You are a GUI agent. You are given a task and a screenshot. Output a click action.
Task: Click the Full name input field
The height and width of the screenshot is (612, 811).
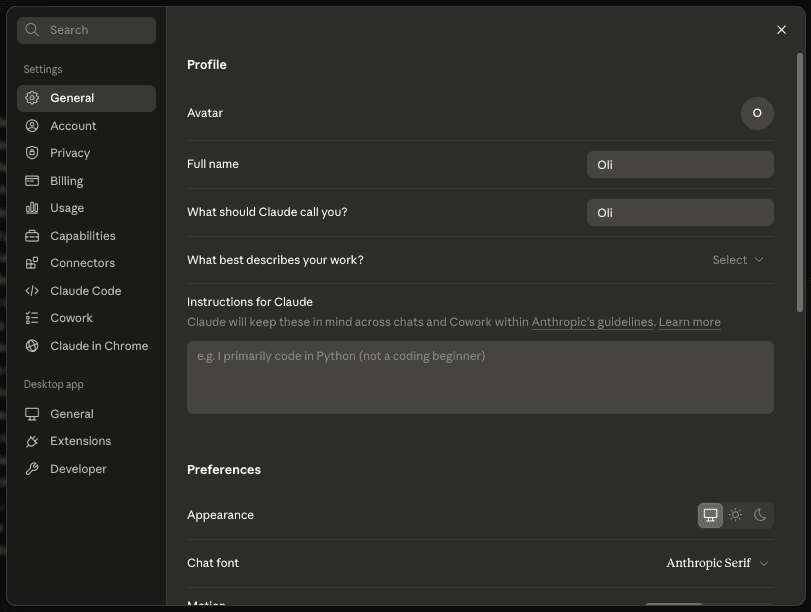tap(680, 165)
